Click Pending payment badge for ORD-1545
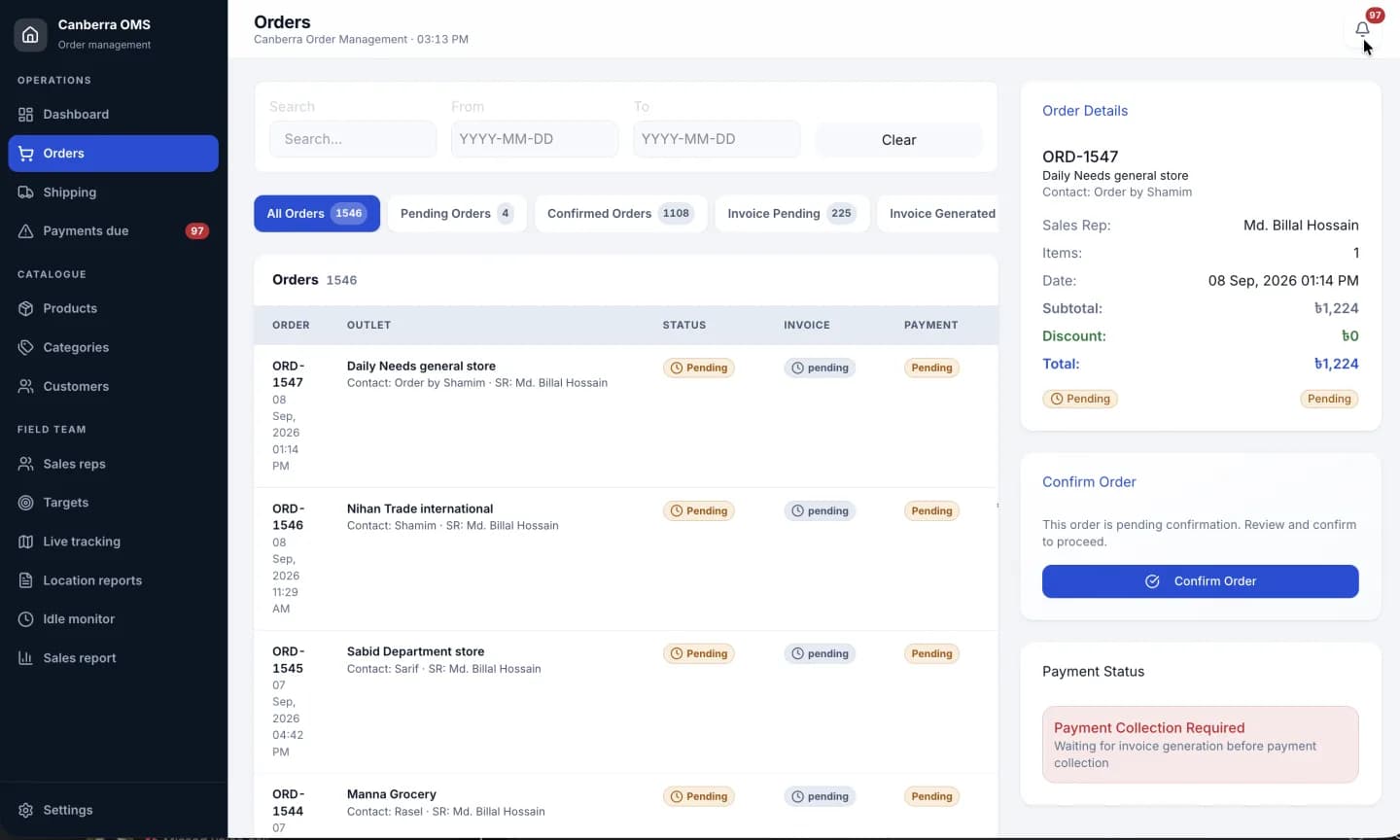Viewport: 1400px width, 840px height. [x=931, y=654]
